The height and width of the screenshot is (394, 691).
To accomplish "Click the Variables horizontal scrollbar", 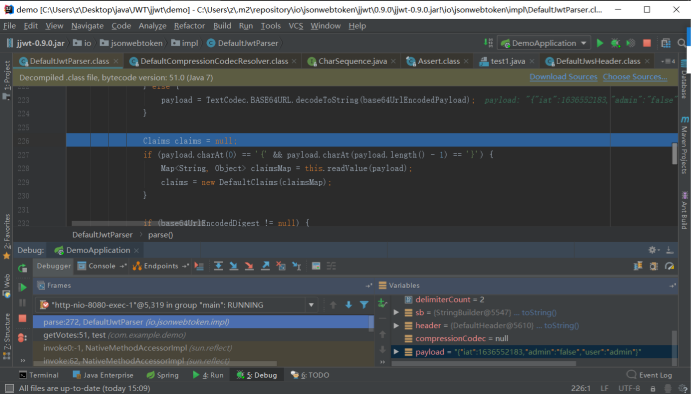I will tap(483, 364).
